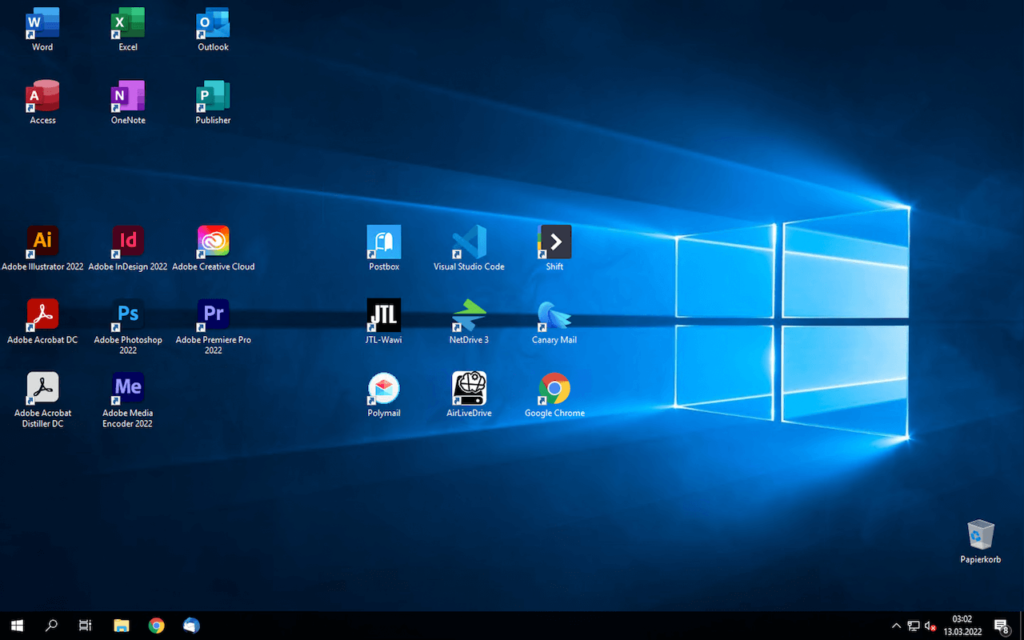The width and height of the screenshot is (1024, 640).
Task: Select the Adobe Premiere Pro 2022 icon
Action: [x=214, y=327]
